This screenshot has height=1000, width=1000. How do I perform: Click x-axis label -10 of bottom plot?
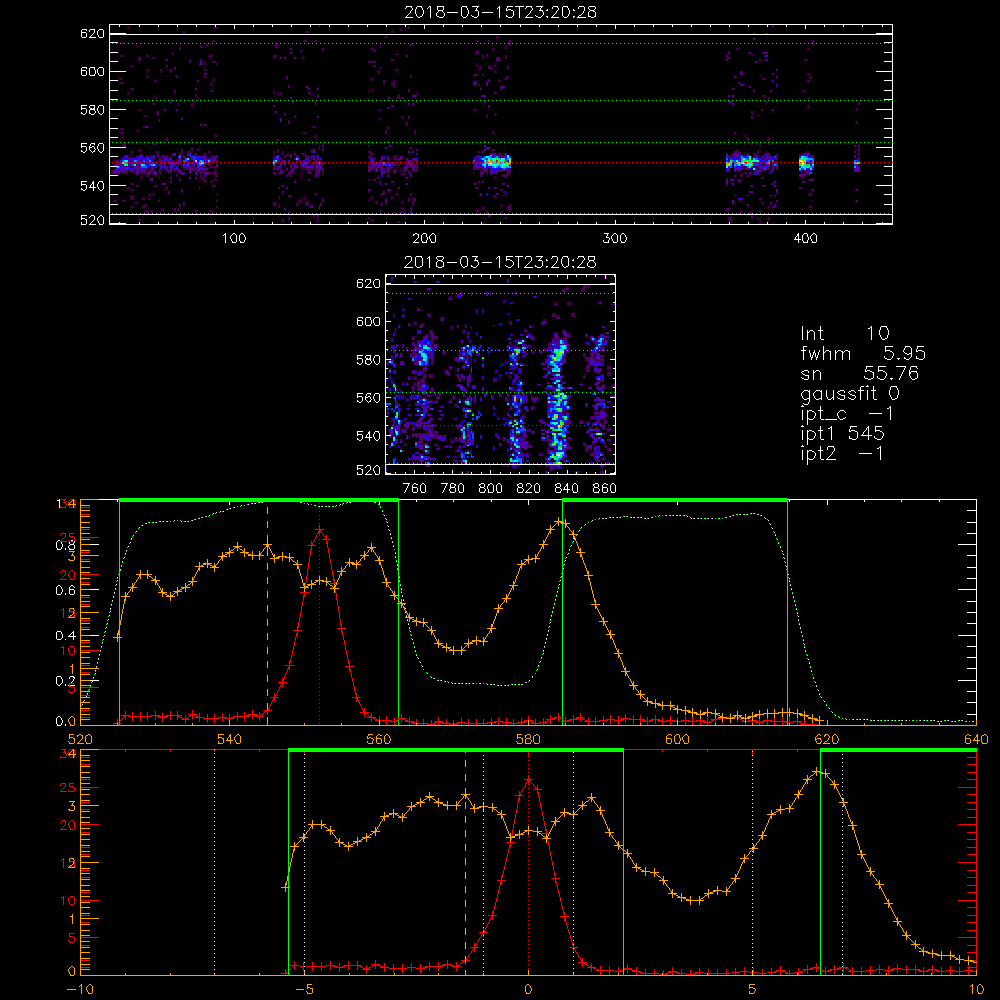80,990
